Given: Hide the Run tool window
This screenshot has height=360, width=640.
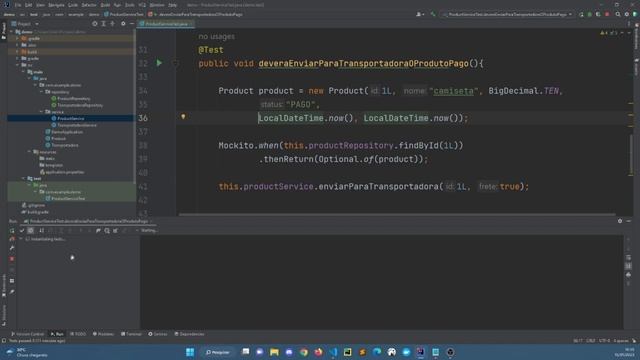Looking at the screenshot, I should (x=629, y=221).
